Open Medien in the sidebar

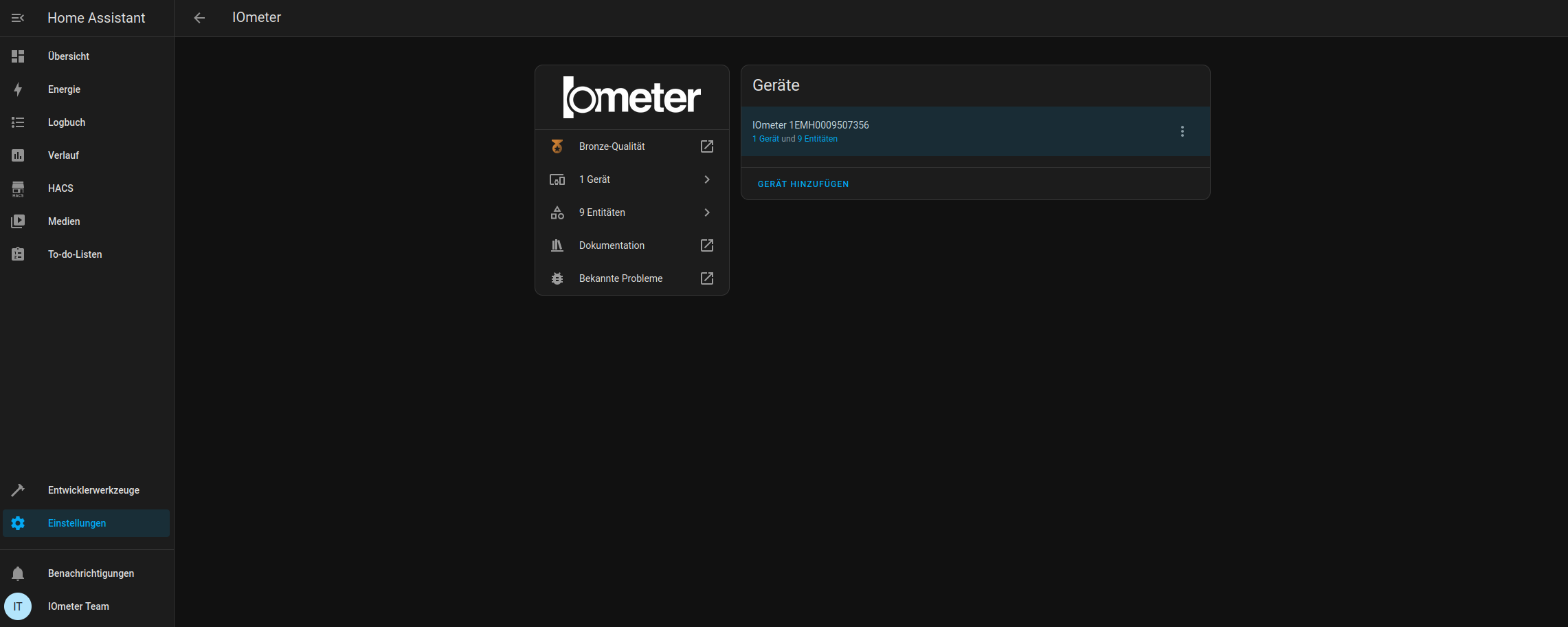click(87, 221)
